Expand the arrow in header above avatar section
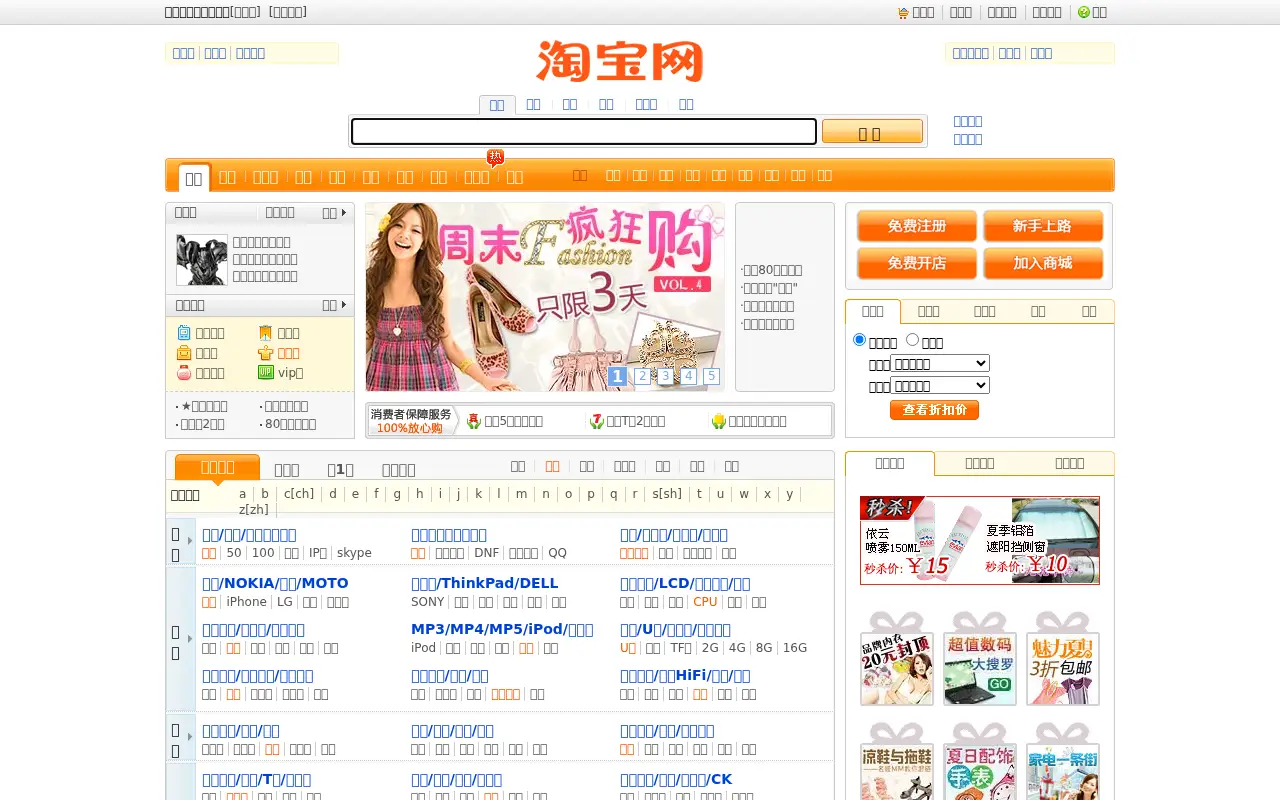 coord(343,213)
